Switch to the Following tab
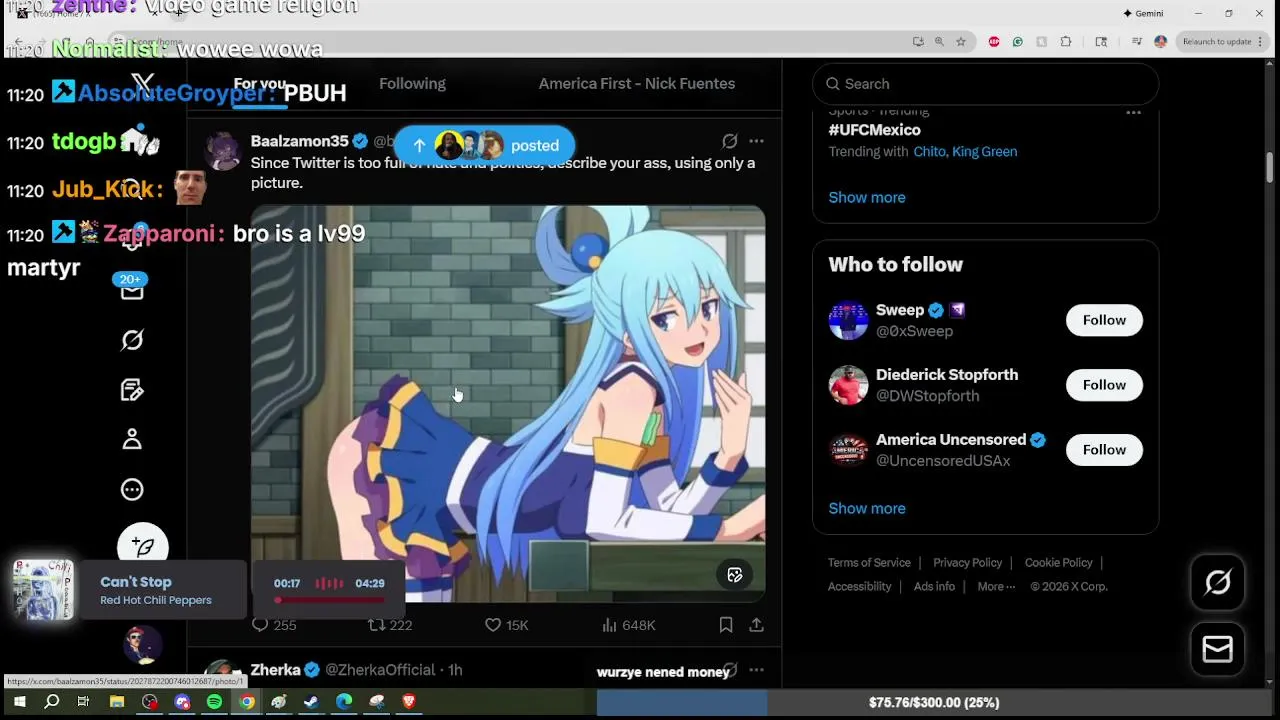This screenshot has width=1280, height=720. [412, 83]
